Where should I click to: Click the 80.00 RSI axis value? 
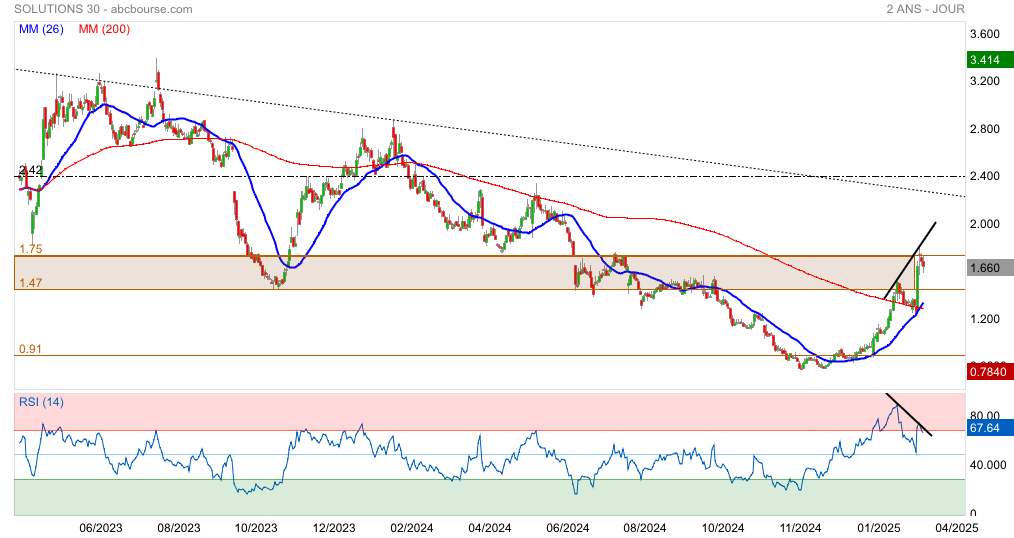[984, 416]
